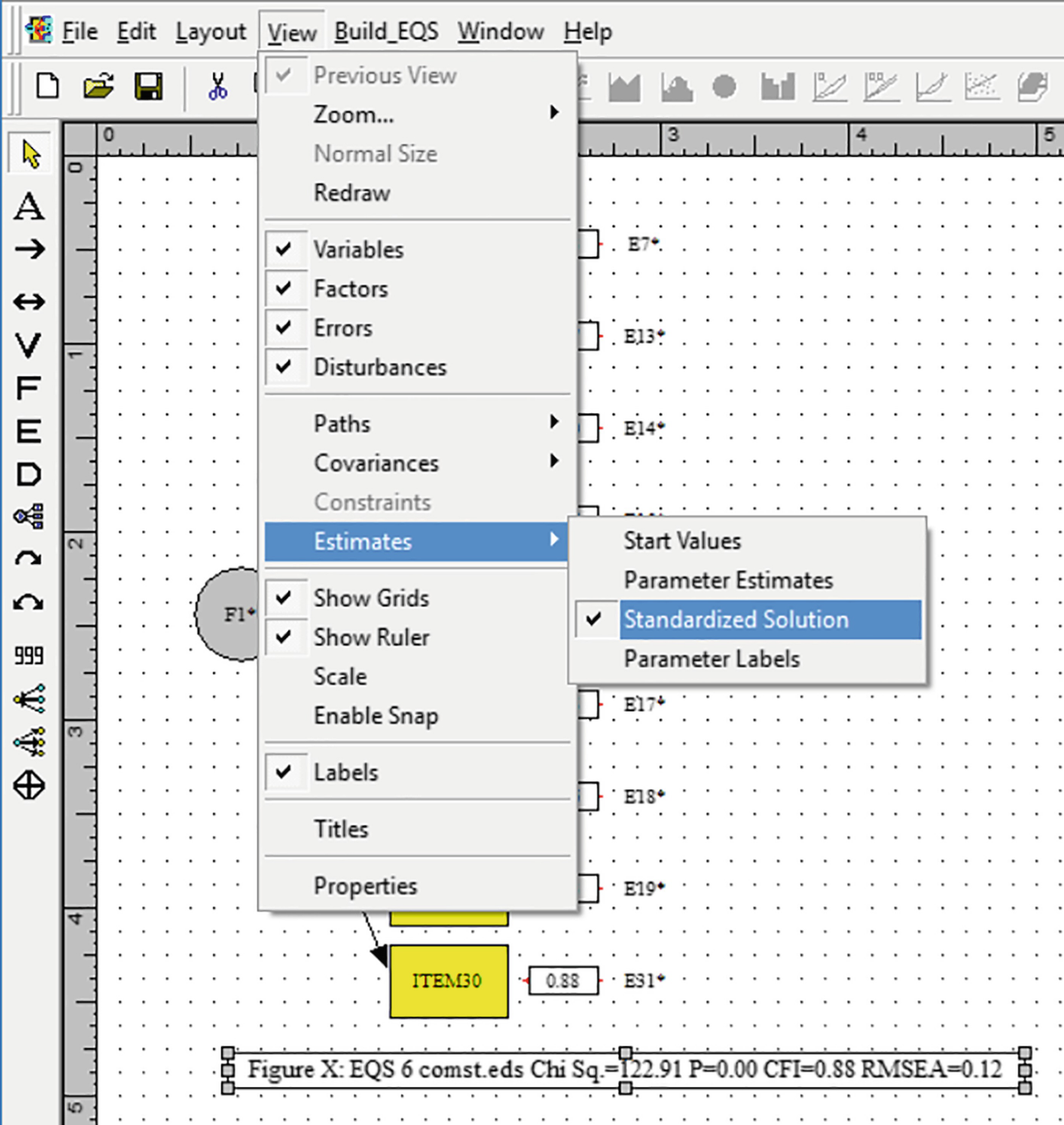Select the one-way arrow path tool
1064x1125 pixels.
(x=29, y=249)
